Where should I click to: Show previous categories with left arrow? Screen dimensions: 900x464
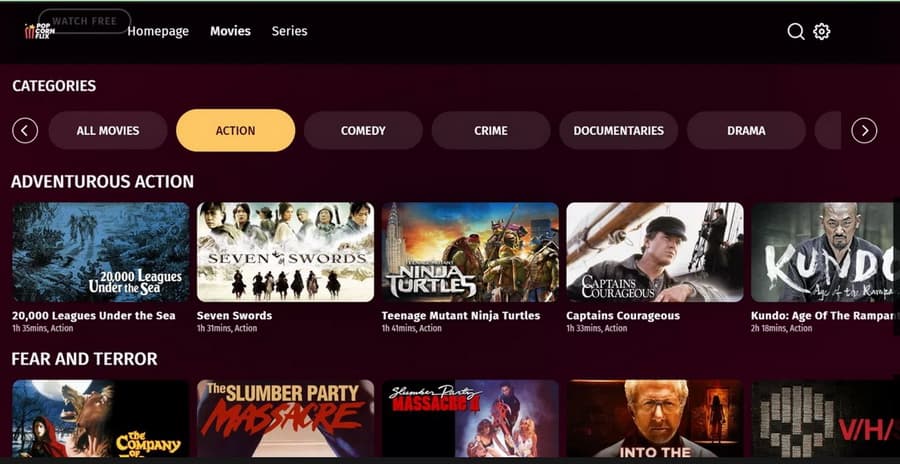point(25,130)
